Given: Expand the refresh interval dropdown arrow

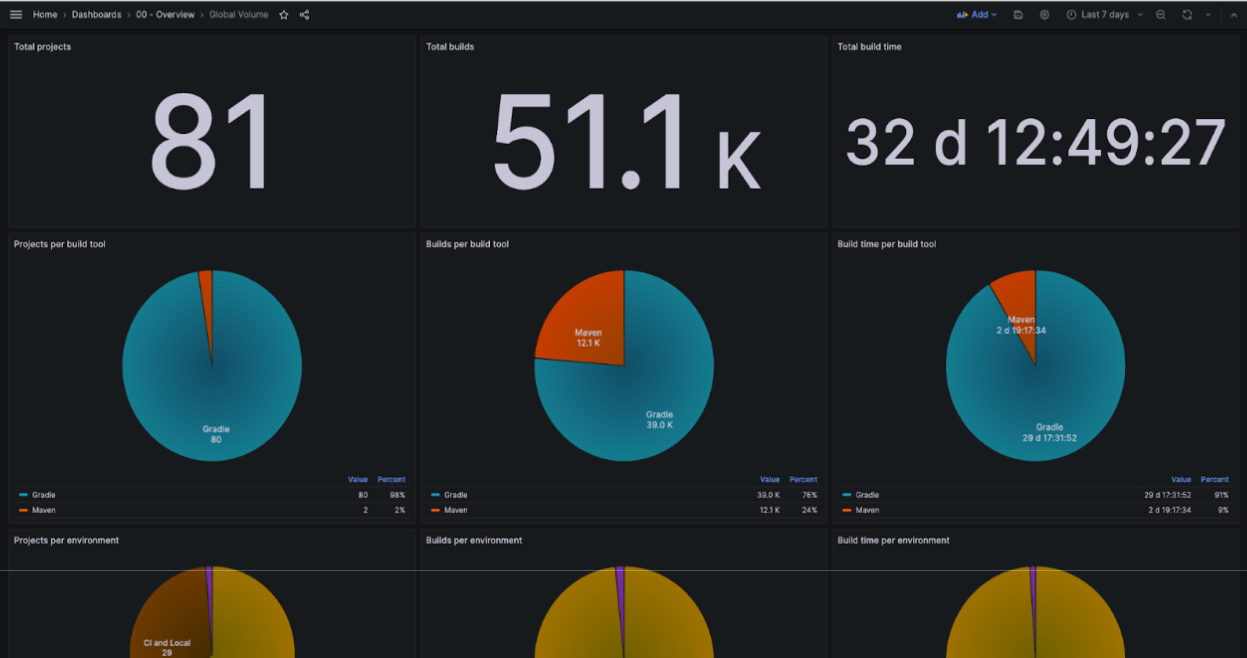Looking at the screenshot, I should [x=1208, y=15].
